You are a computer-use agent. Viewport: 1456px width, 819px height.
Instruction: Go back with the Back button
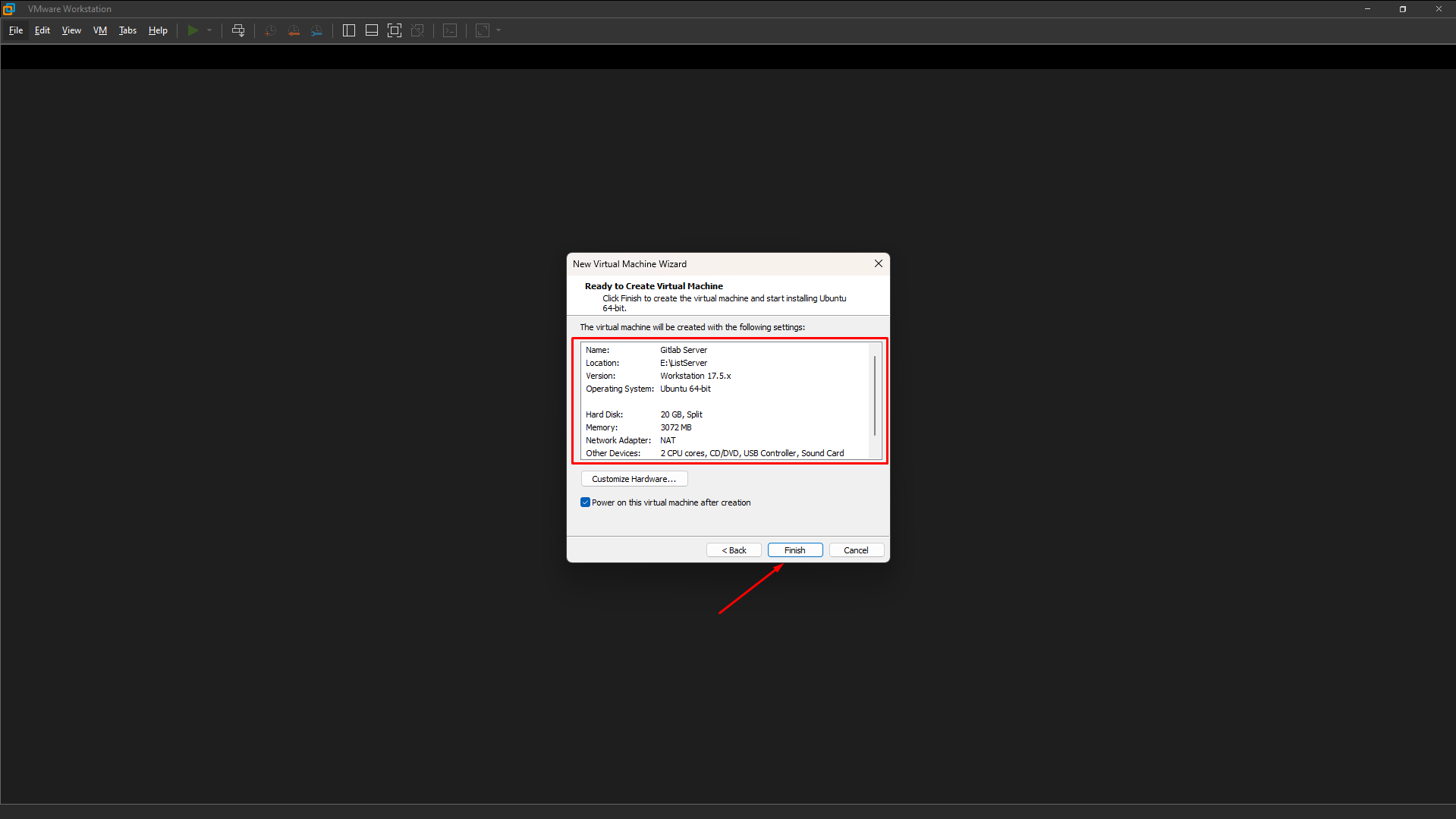pyautogui.click(x=734, y=550)
